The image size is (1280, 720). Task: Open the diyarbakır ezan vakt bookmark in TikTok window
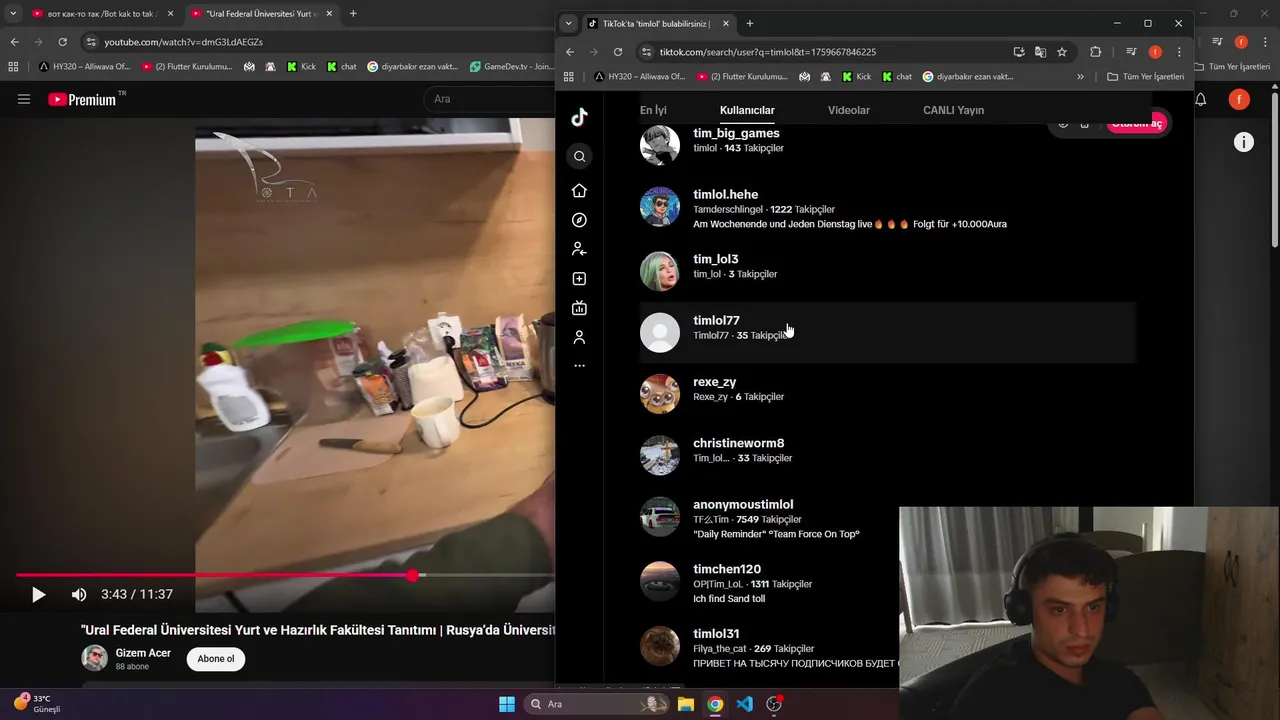(x=968, y=76)
